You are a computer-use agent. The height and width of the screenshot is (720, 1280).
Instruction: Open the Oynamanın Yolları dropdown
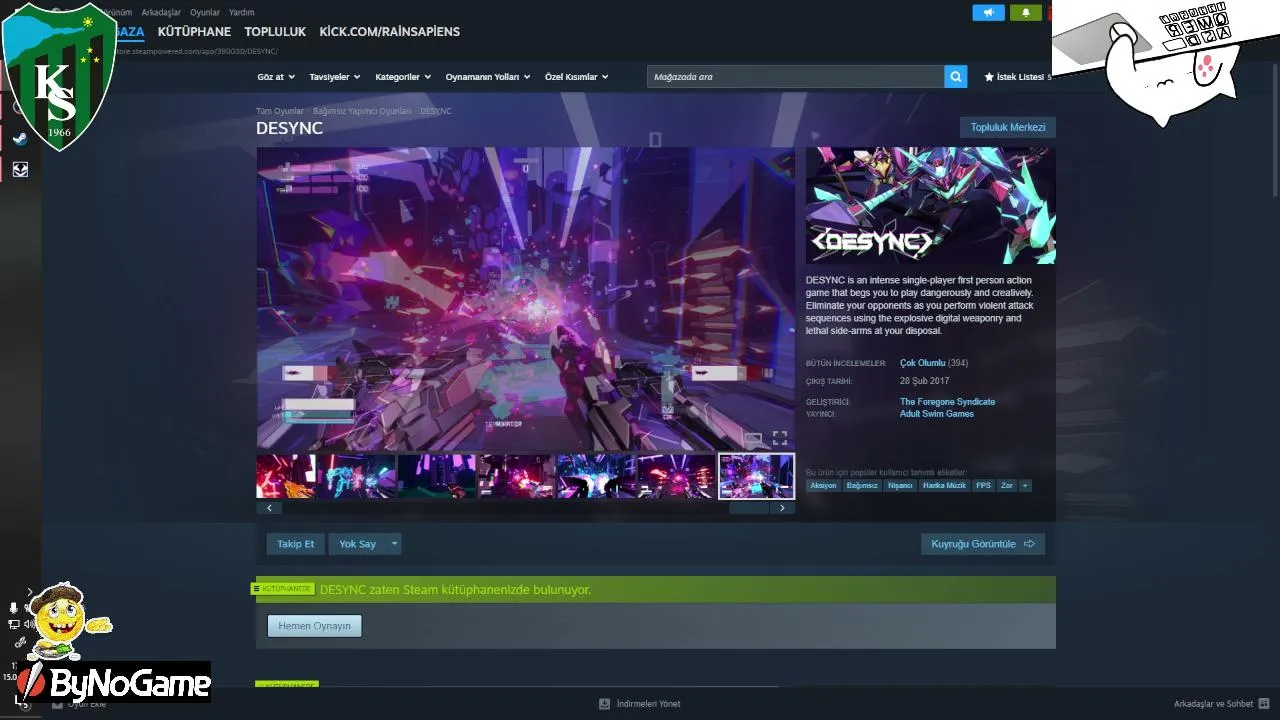coord(488,77)
